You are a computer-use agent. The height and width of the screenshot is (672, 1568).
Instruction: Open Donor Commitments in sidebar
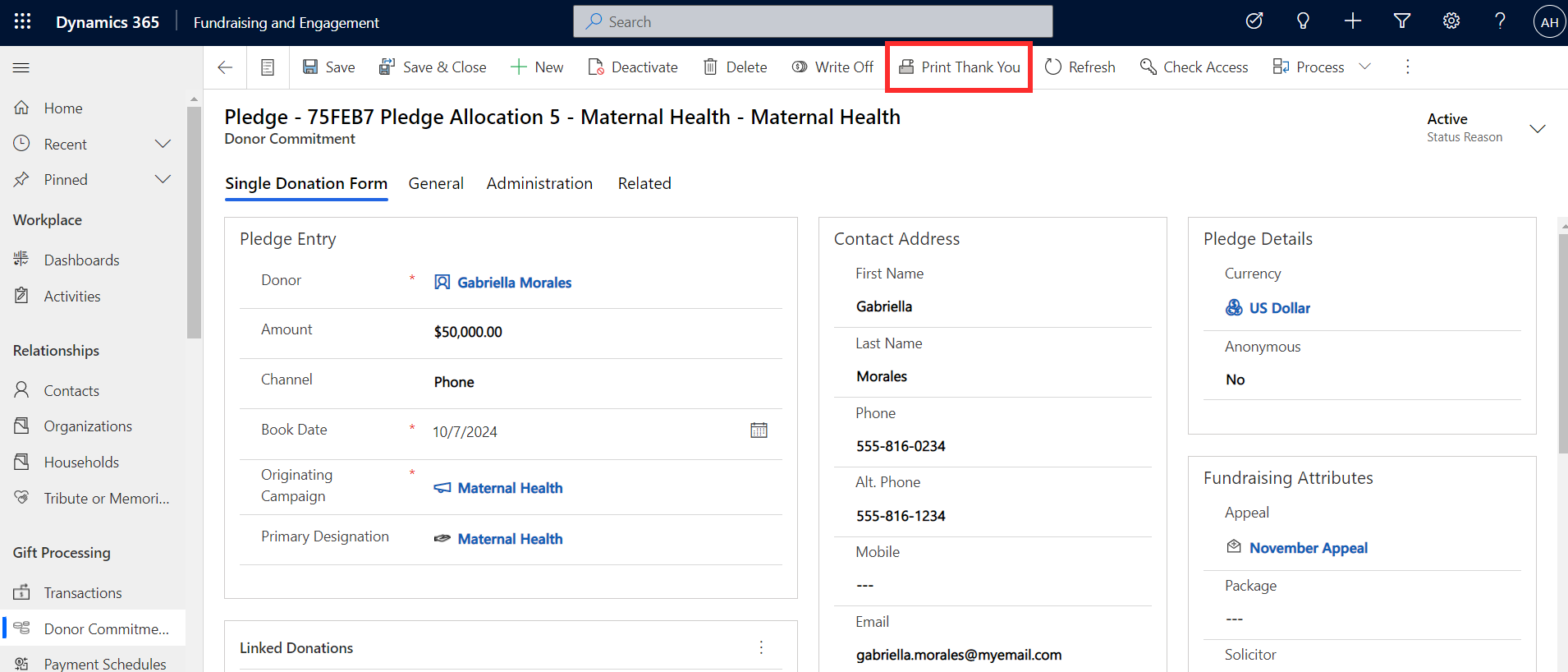click(x=93, y=628)
